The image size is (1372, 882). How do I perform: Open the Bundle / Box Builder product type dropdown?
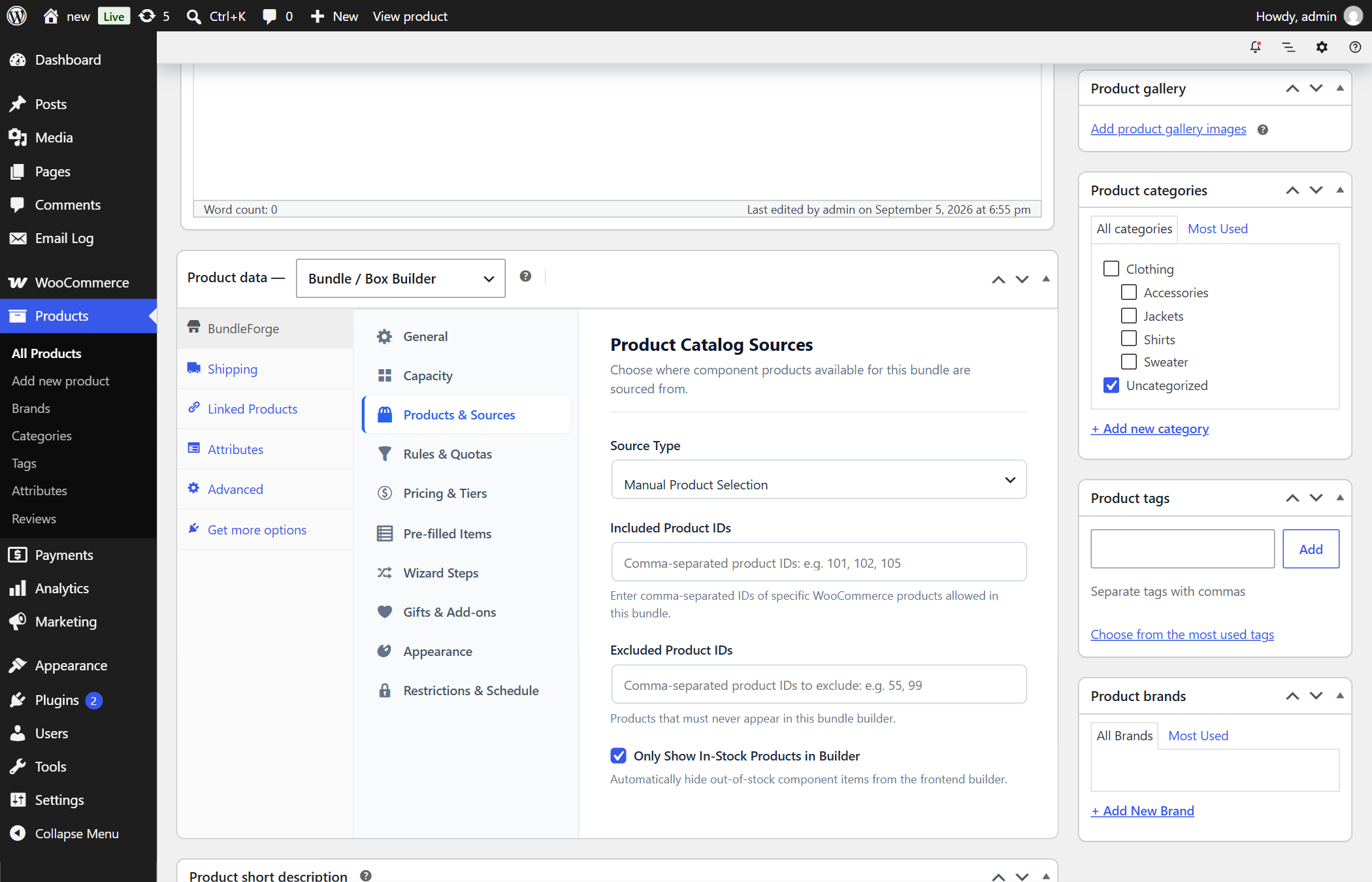400,278
